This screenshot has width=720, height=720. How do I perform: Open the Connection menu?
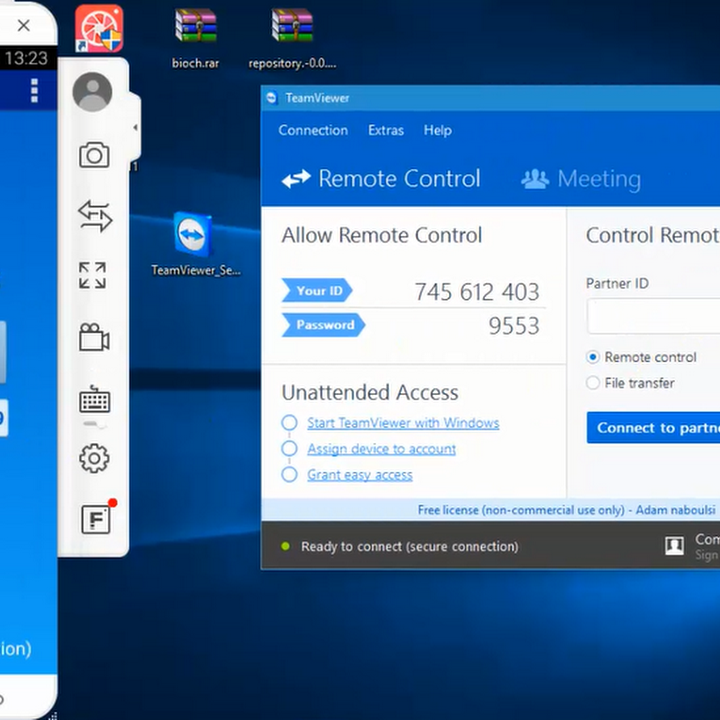click(313, 130)
